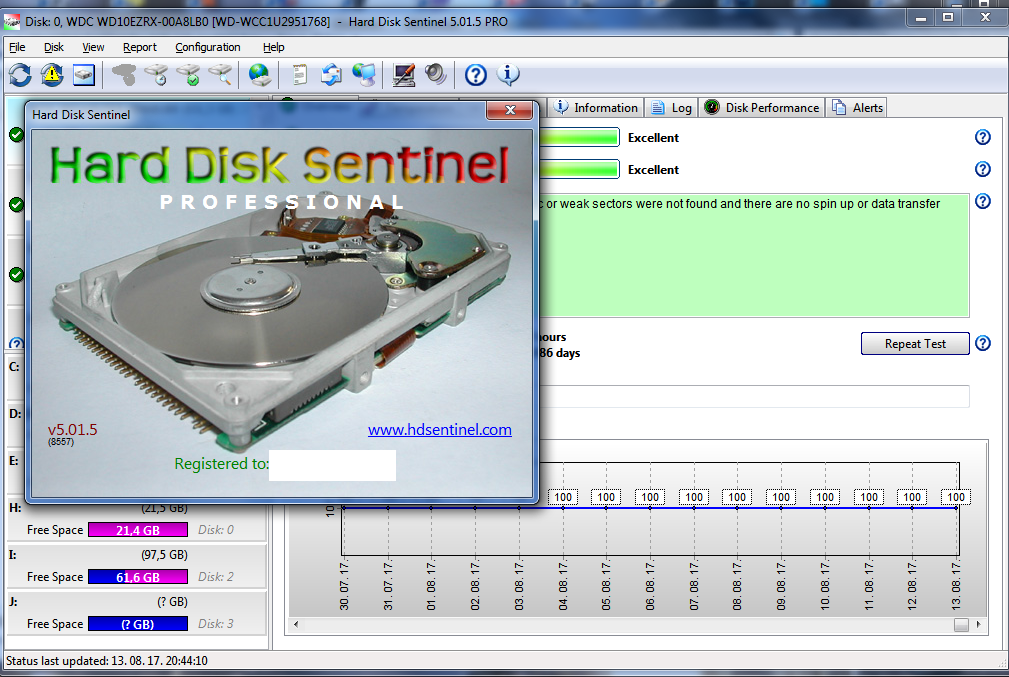Switch to the Disk Performance tab
The image size is (1009, 677).
click(x=763, y=107)
